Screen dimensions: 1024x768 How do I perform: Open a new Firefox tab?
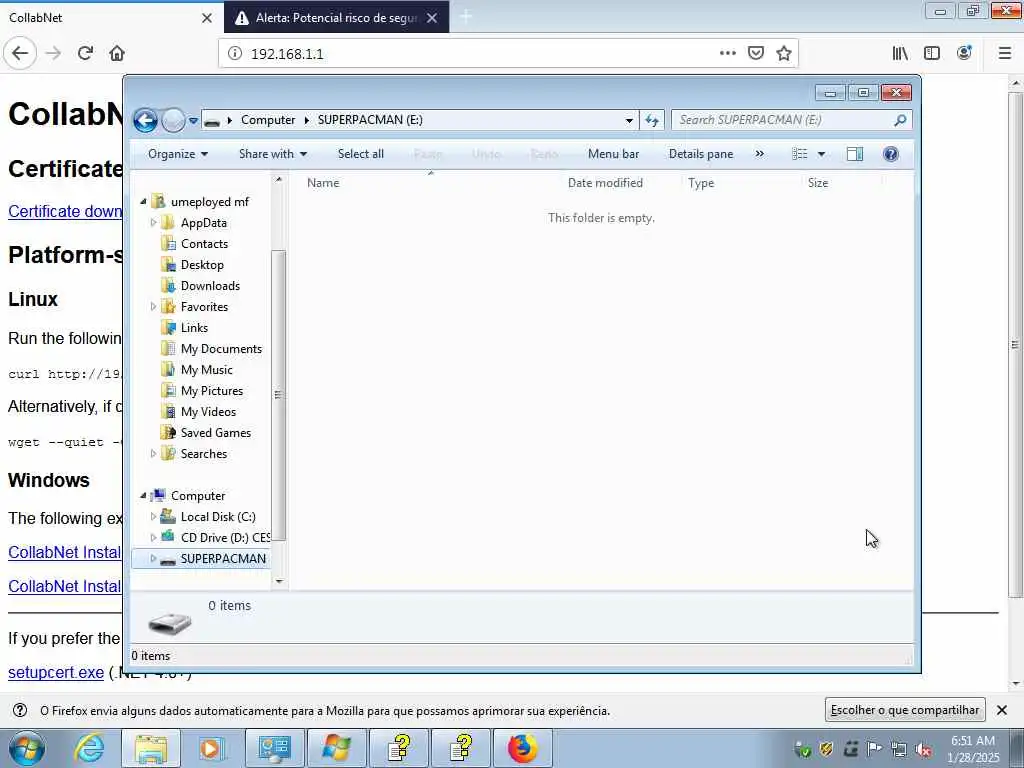click(466, 18)
